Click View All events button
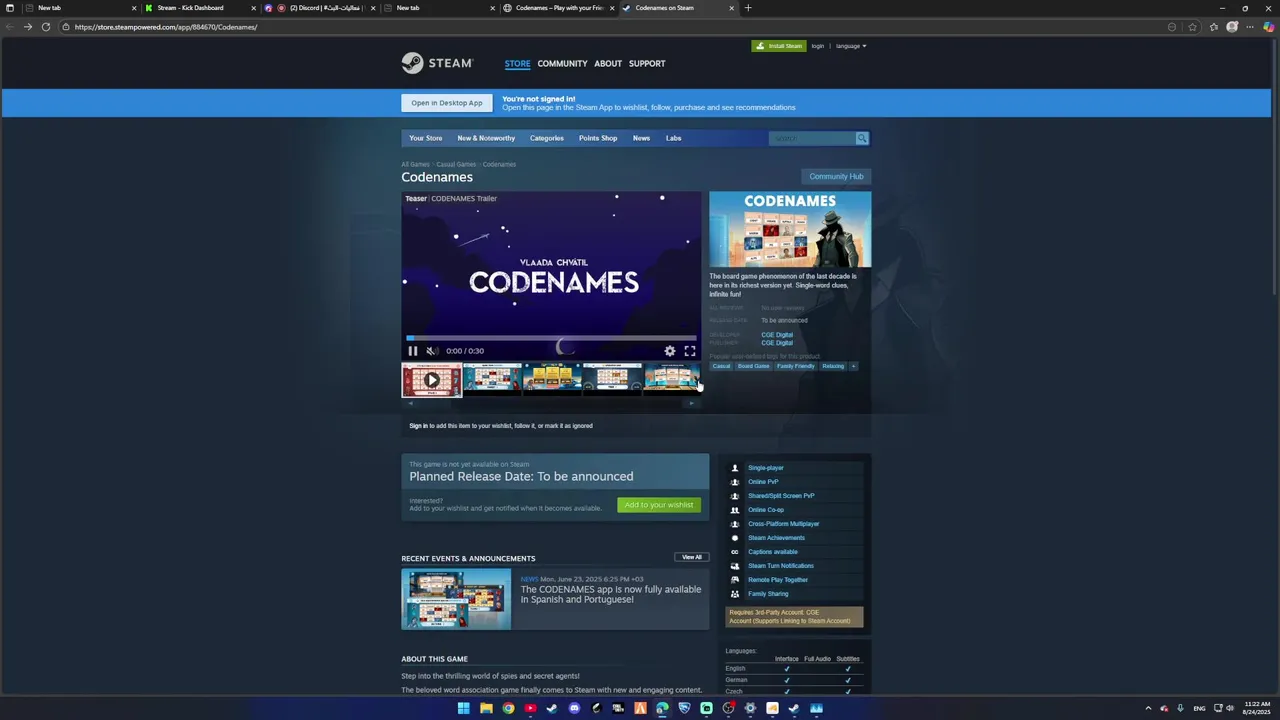This screenshot has width=1280, height=720. [692, 557]
